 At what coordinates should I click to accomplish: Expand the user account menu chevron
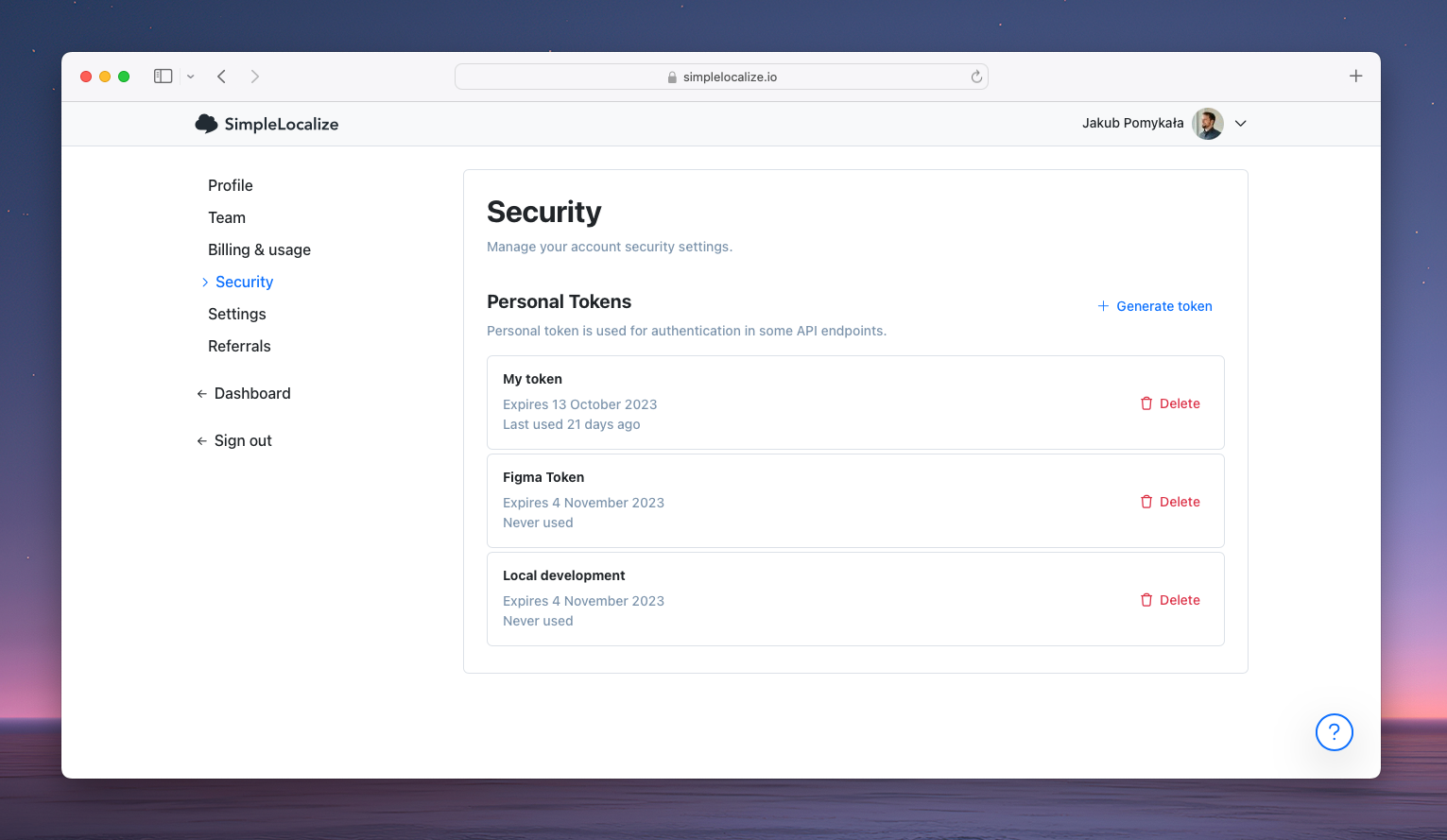(x=1241, y=124)
